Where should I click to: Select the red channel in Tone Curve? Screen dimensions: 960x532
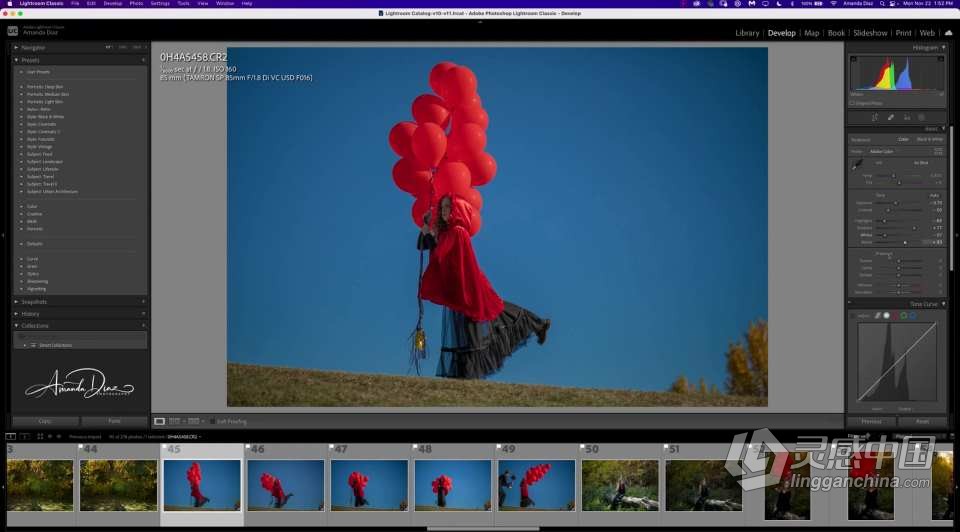click(x=894, y=316)
